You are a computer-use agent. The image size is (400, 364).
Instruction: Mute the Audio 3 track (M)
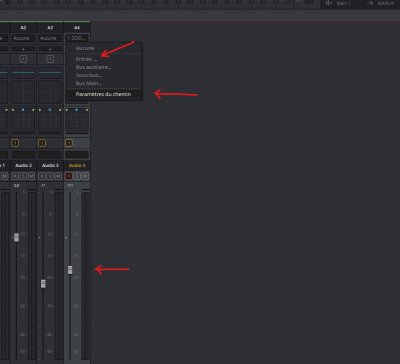[x=58, y=176]
